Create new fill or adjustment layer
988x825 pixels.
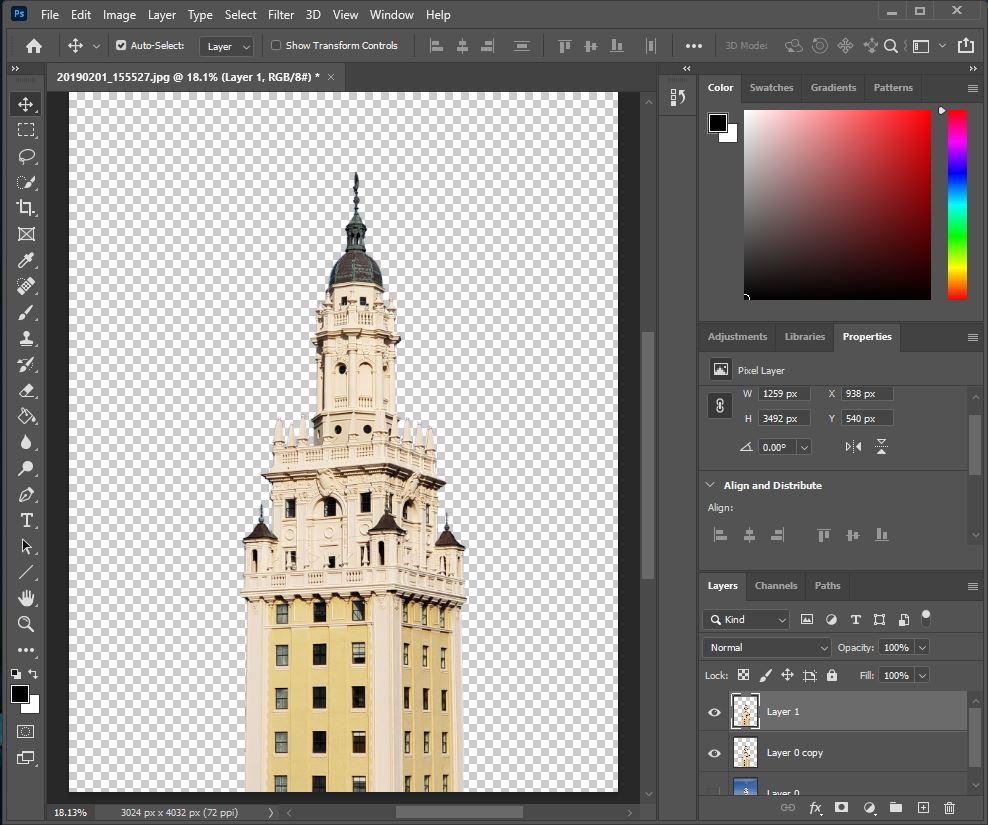pyautogui.click(x=869, y=807)
